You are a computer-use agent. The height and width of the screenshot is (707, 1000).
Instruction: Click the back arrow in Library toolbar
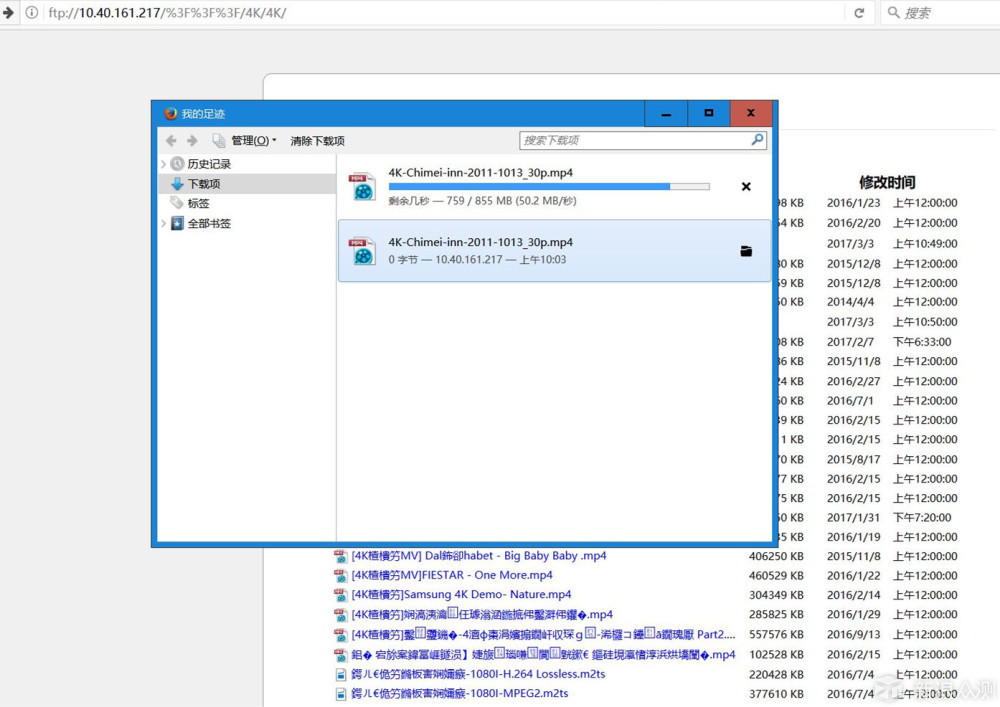(171, 140)
